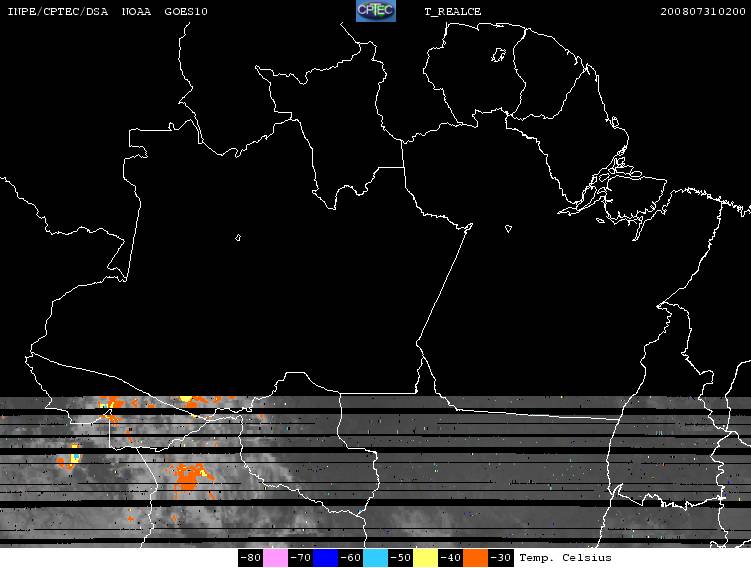The width and height of the screenshot is (751, 568).
Task: Select the pink -80 color swatch
Action: click(275, 558)
